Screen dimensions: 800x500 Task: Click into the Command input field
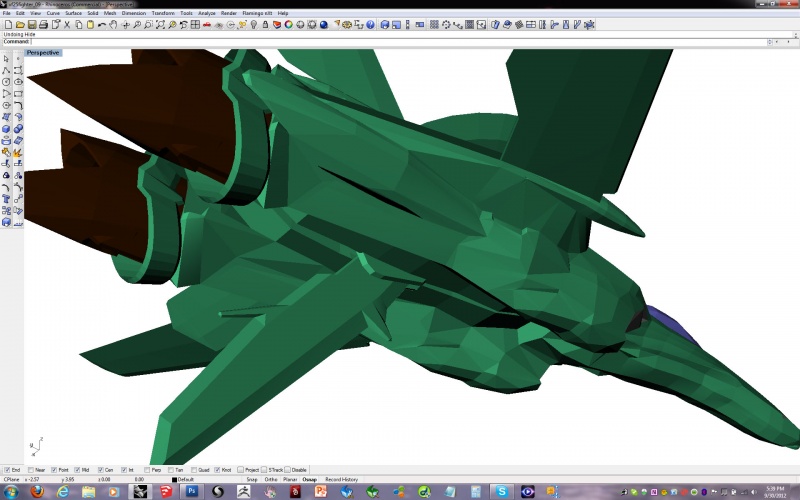[x=398, y=42]
